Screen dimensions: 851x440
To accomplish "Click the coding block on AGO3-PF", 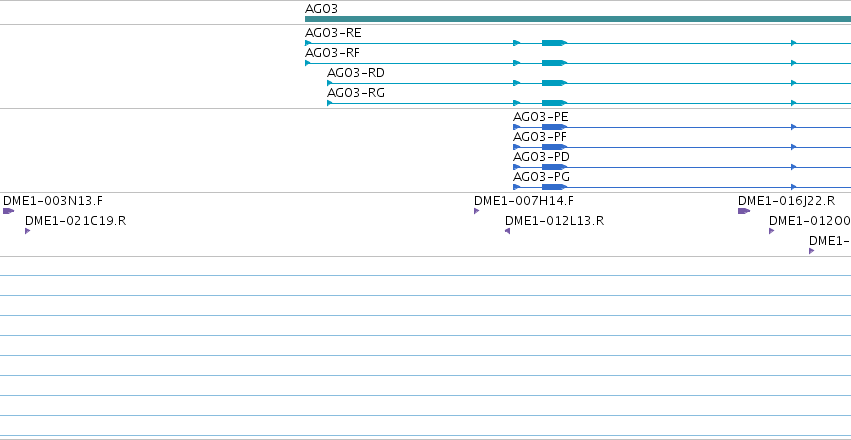I will point(554,147).
